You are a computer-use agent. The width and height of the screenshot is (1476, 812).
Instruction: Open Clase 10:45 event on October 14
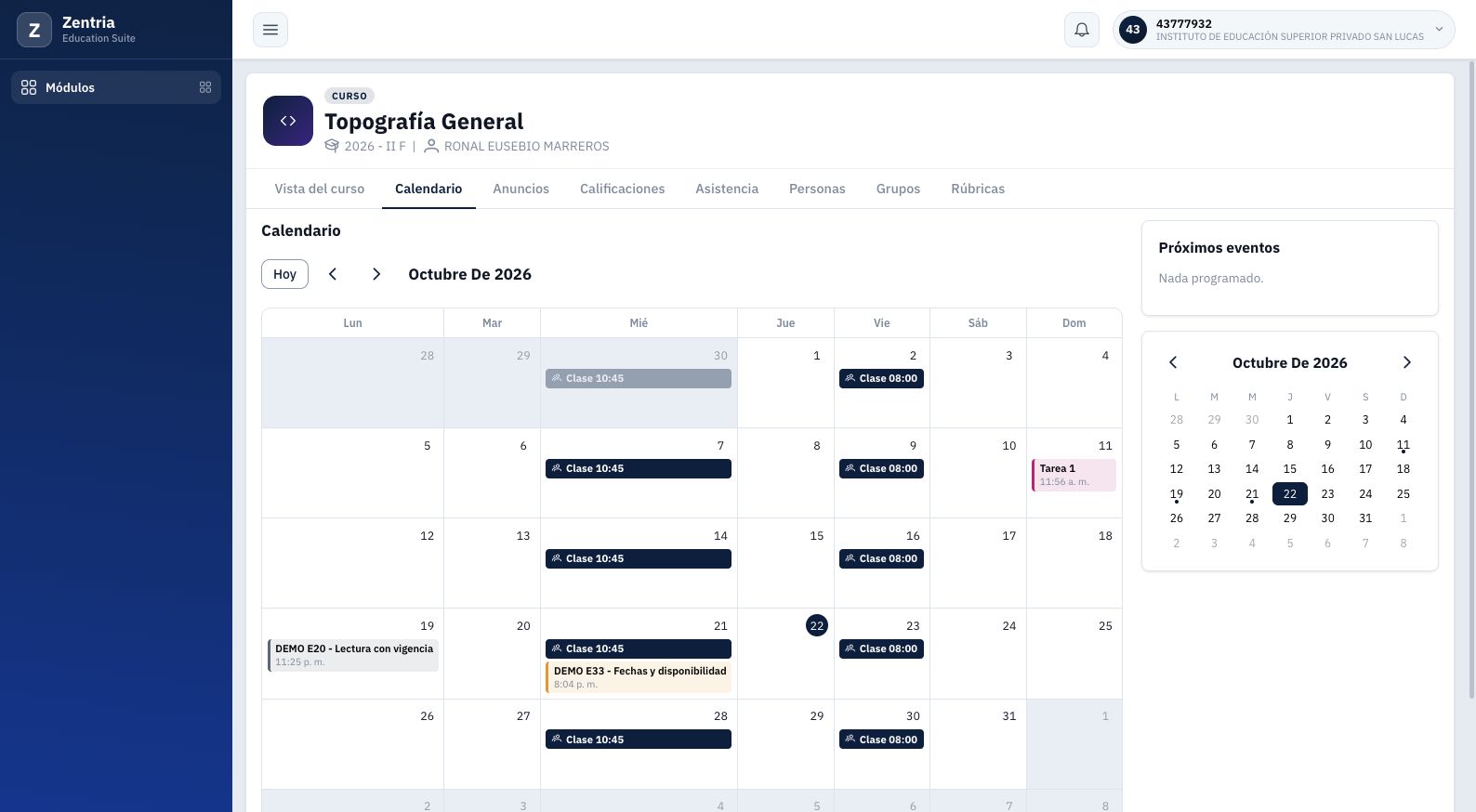tap(639, 558)
